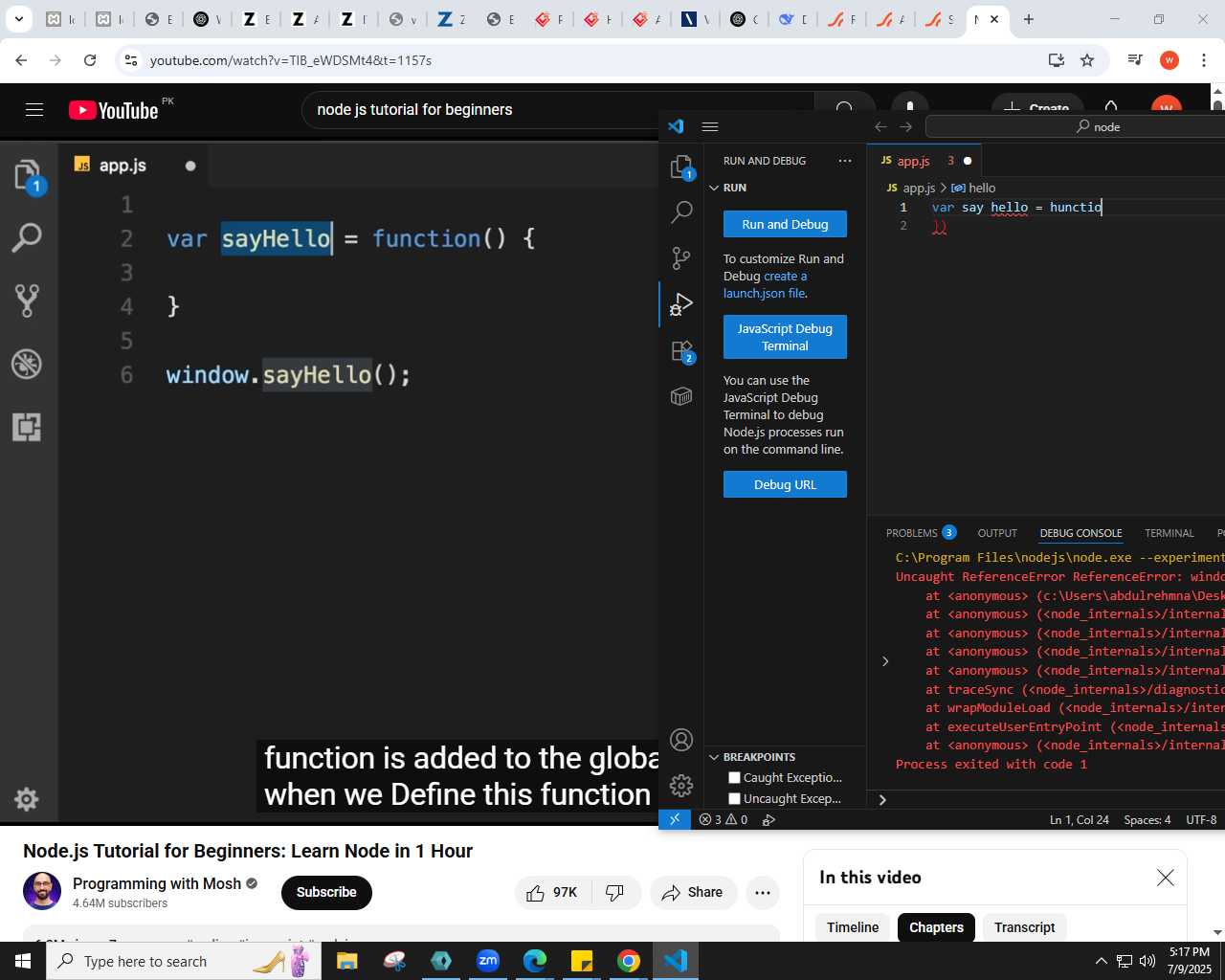Open VS Code Source Control icon
This screenshot has width=1225, height=980.
[x=681, y=257]
